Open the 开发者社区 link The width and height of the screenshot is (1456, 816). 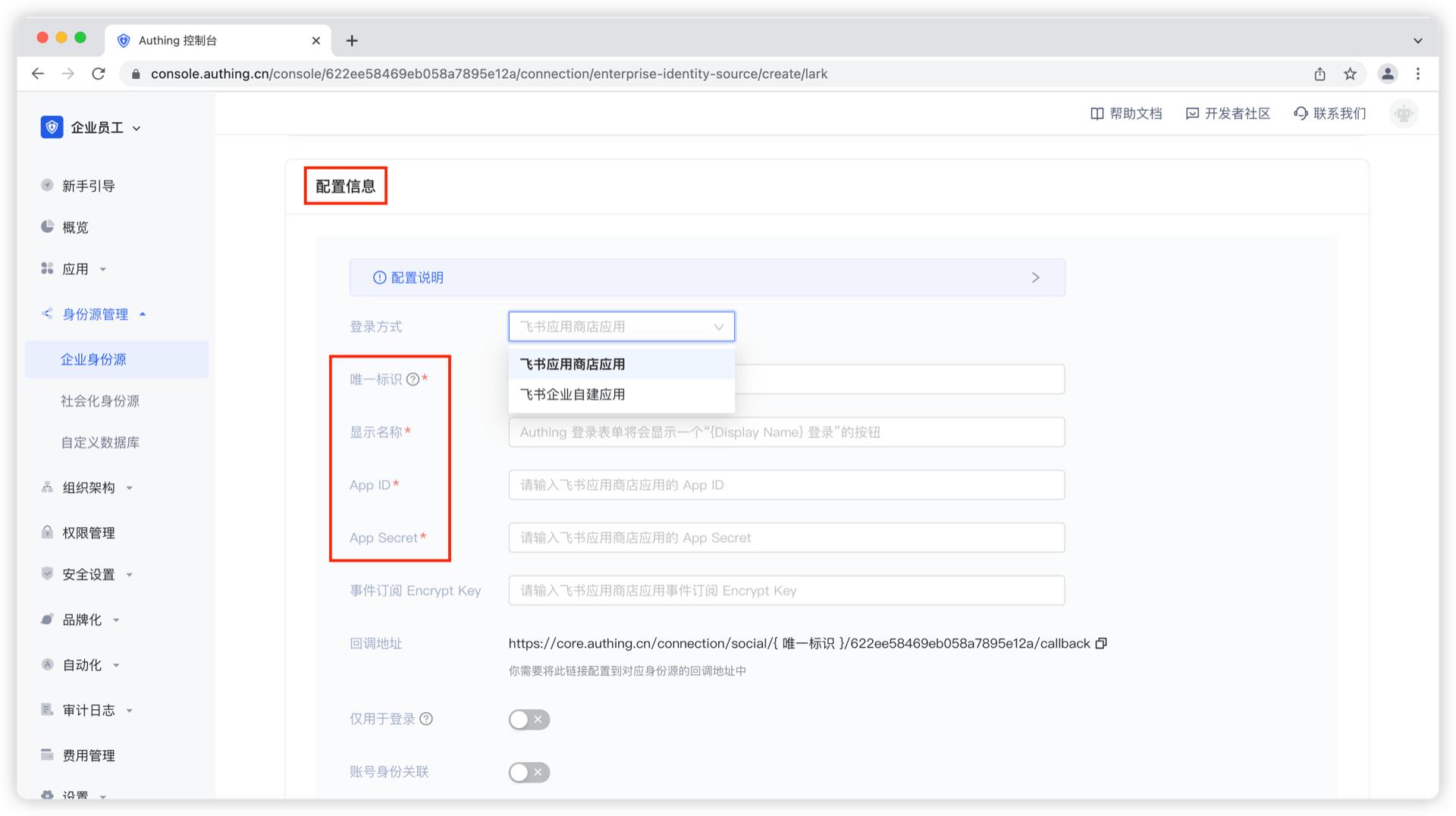tap(1228, 114)
